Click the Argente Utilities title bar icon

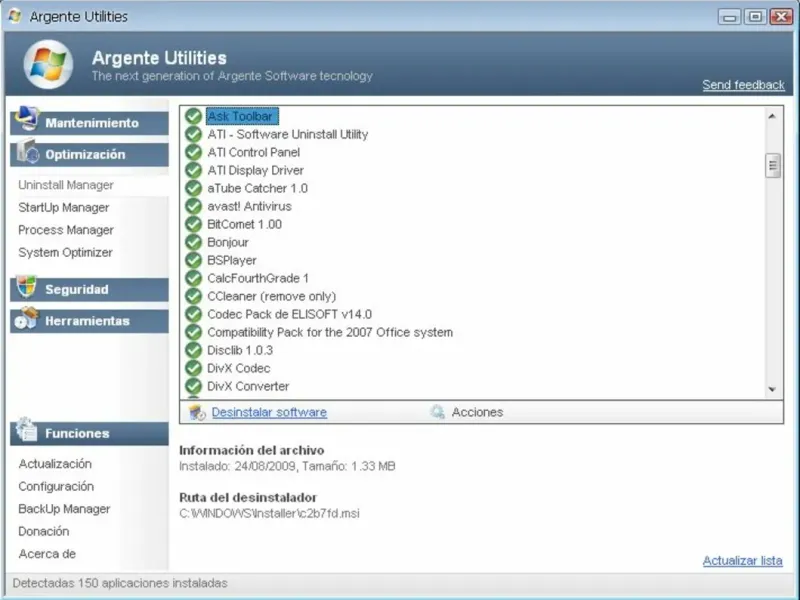15,16
